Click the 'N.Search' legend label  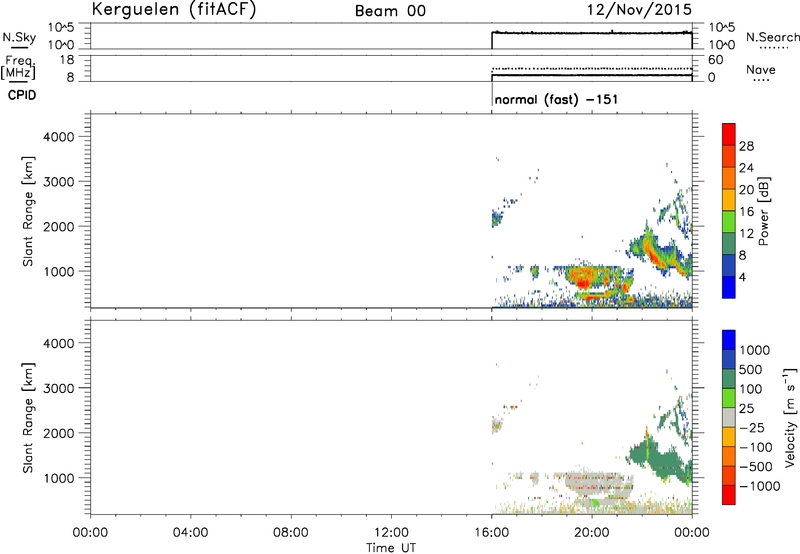pyautogui.click(x=772, y=37)
